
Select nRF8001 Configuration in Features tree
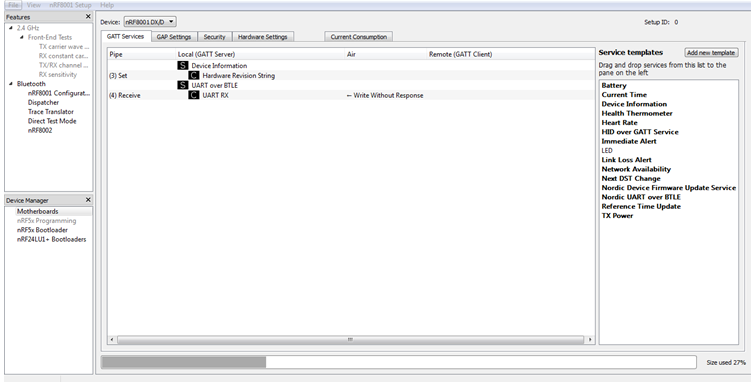click(59, 93)
